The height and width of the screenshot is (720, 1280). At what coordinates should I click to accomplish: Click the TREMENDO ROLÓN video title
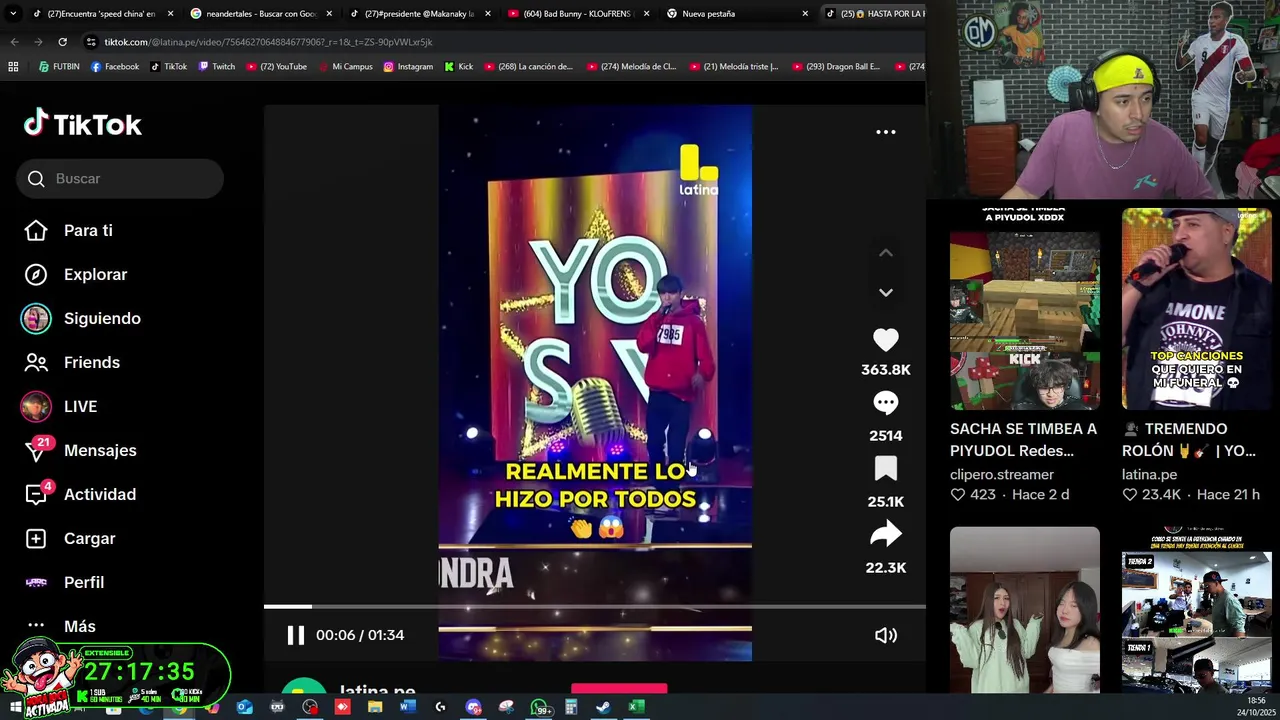pyautogui.click(x=1189, y=440)
